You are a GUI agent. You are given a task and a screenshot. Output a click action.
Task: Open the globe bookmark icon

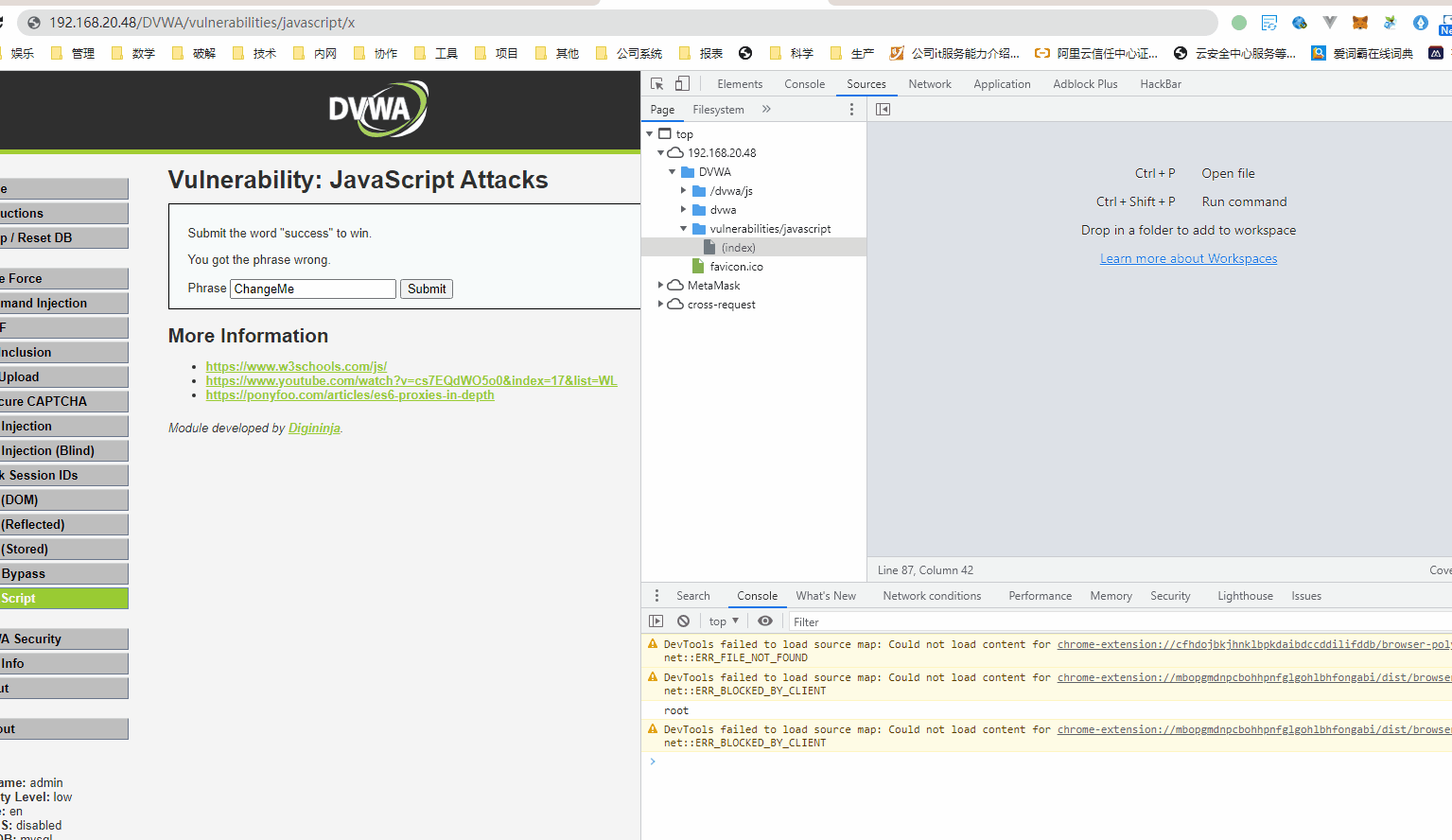(745, 54)
